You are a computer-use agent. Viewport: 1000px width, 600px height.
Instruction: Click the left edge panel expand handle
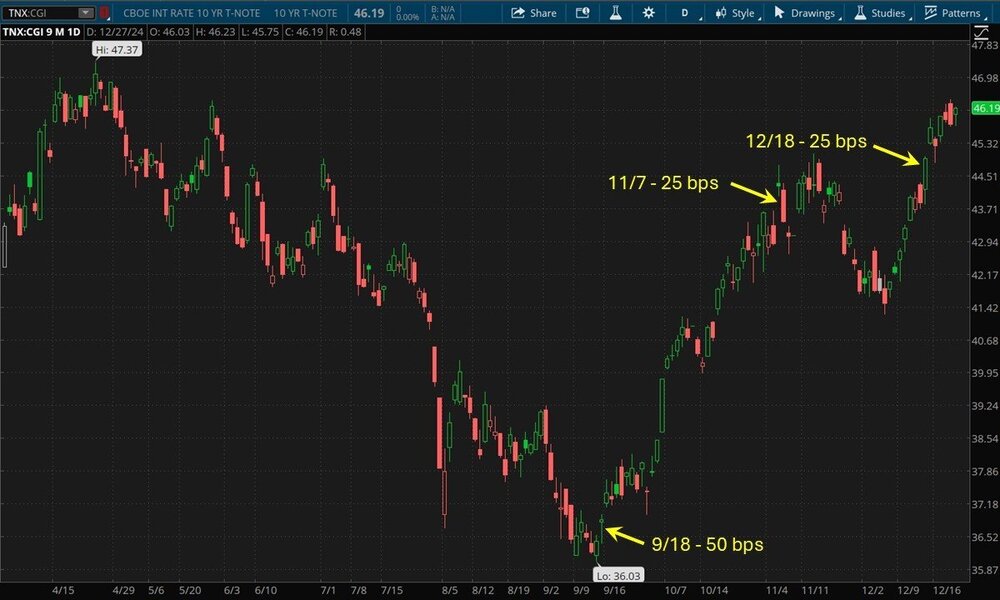tap(4, 245)
